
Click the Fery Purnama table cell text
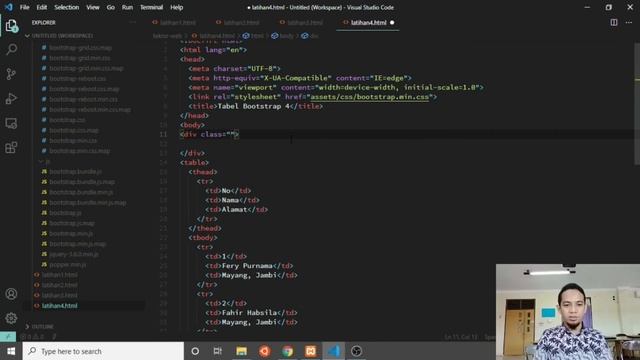[x=247, y=266]
